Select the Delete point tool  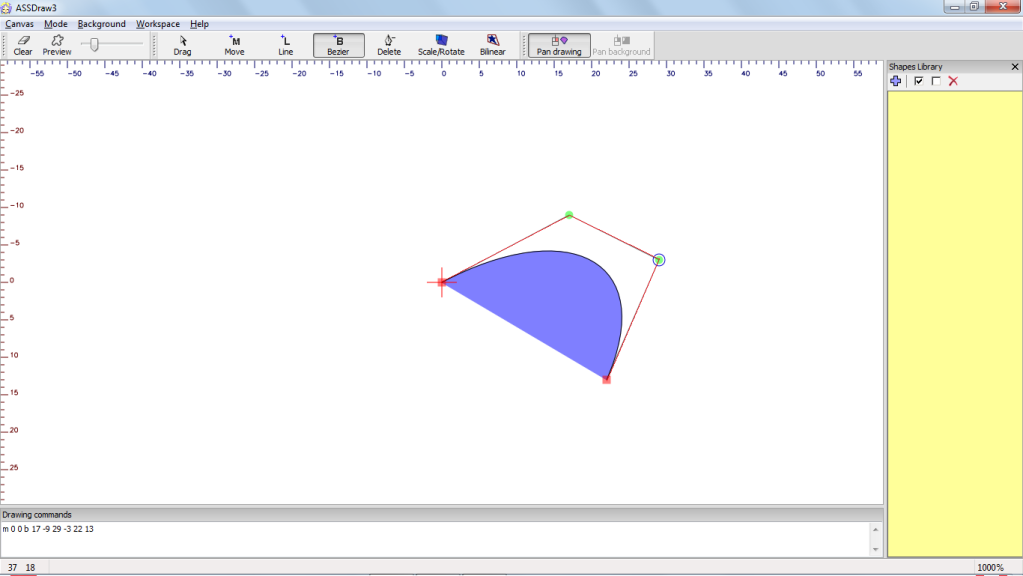(x=389, y=45)
